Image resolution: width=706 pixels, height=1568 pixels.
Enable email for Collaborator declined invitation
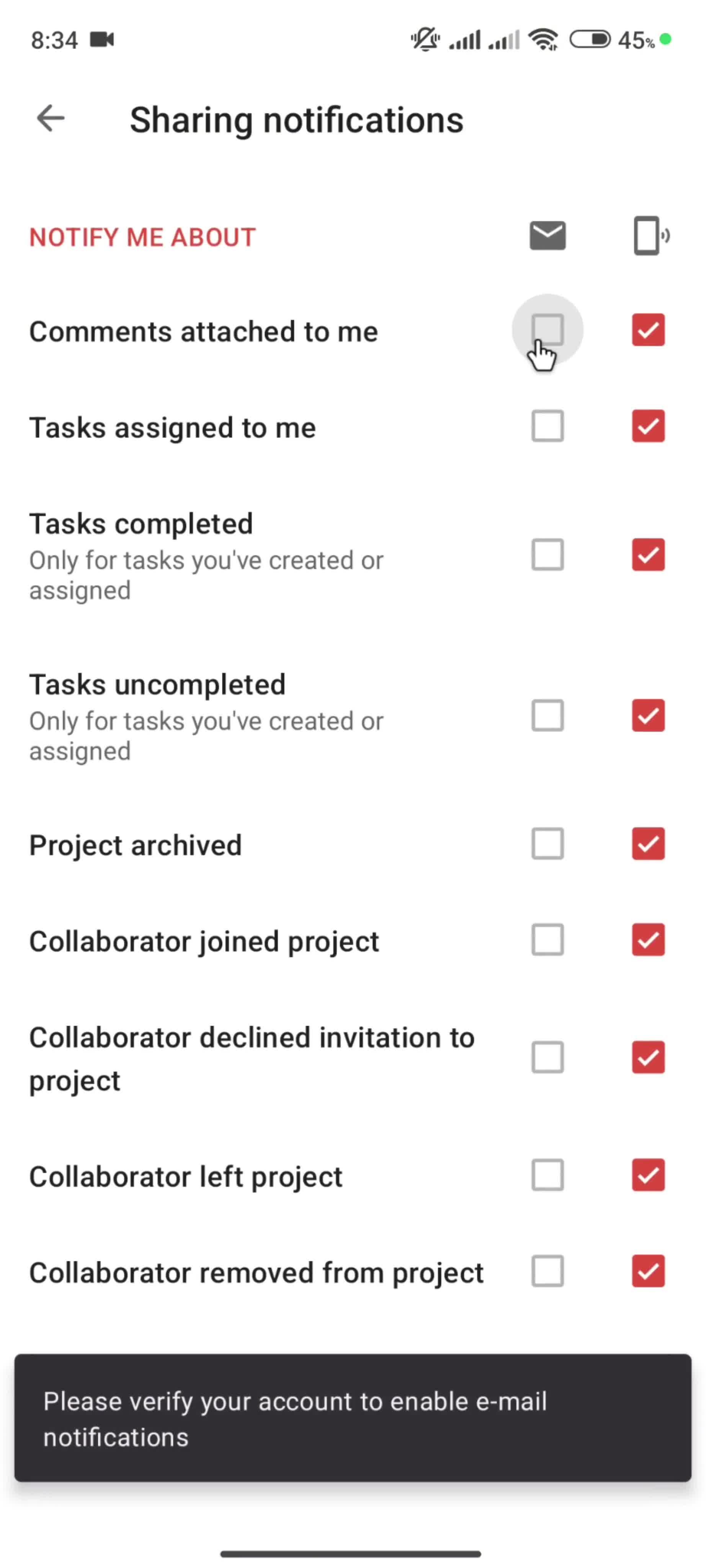[x=547, y=1057]
